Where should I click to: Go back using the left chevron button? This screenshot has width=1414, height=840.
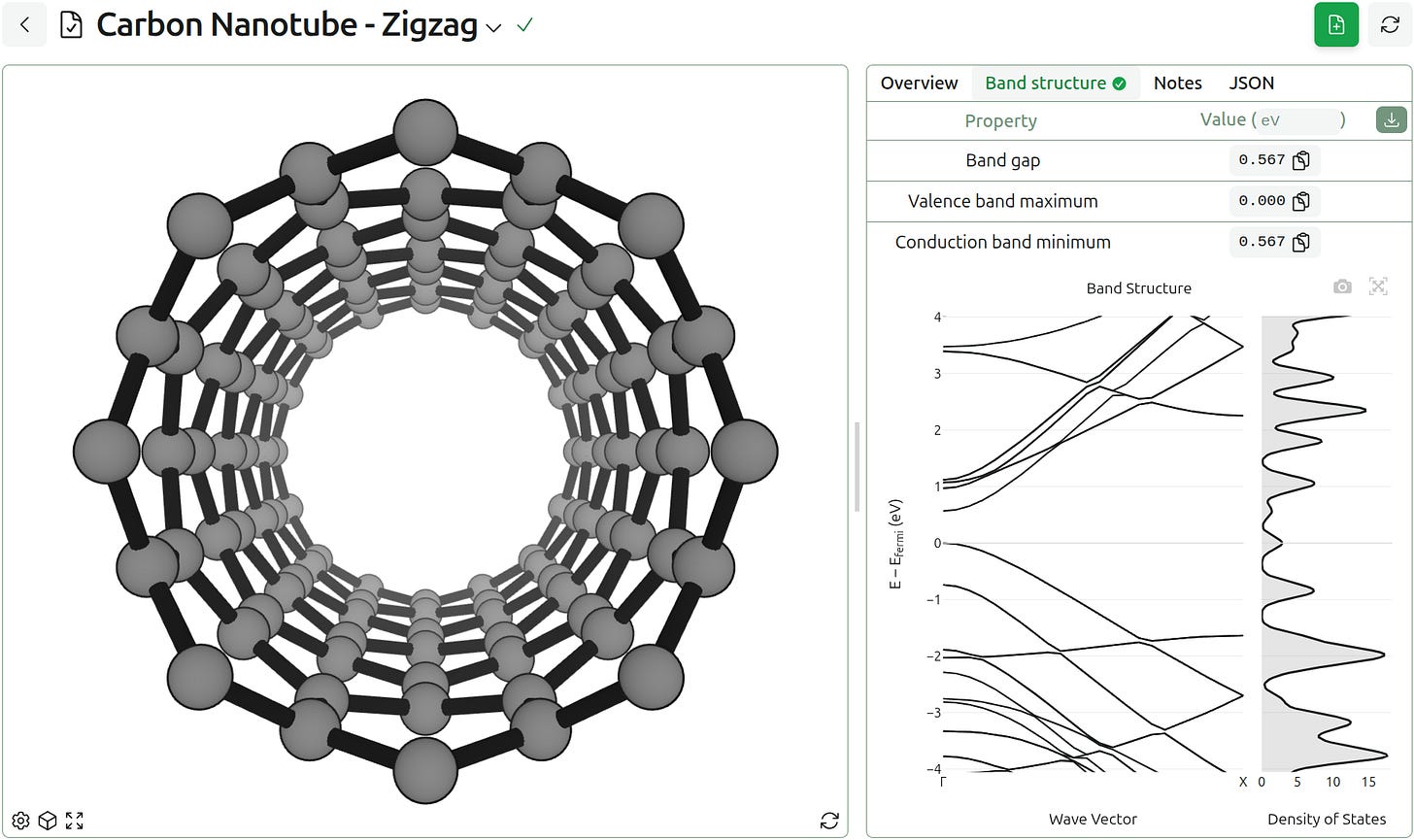pos(24,25)
